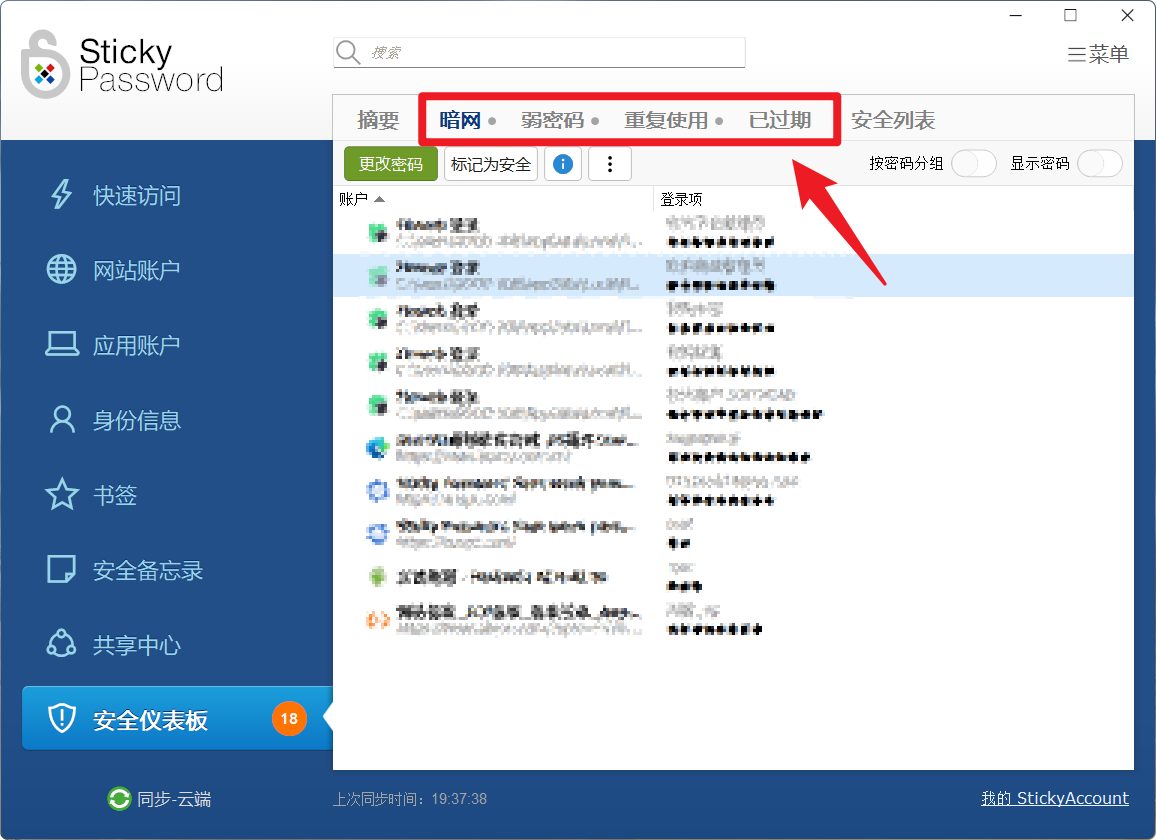Click into the 搜索 search box
This screenshot has width=1156, height=840.
click(539, 52)
